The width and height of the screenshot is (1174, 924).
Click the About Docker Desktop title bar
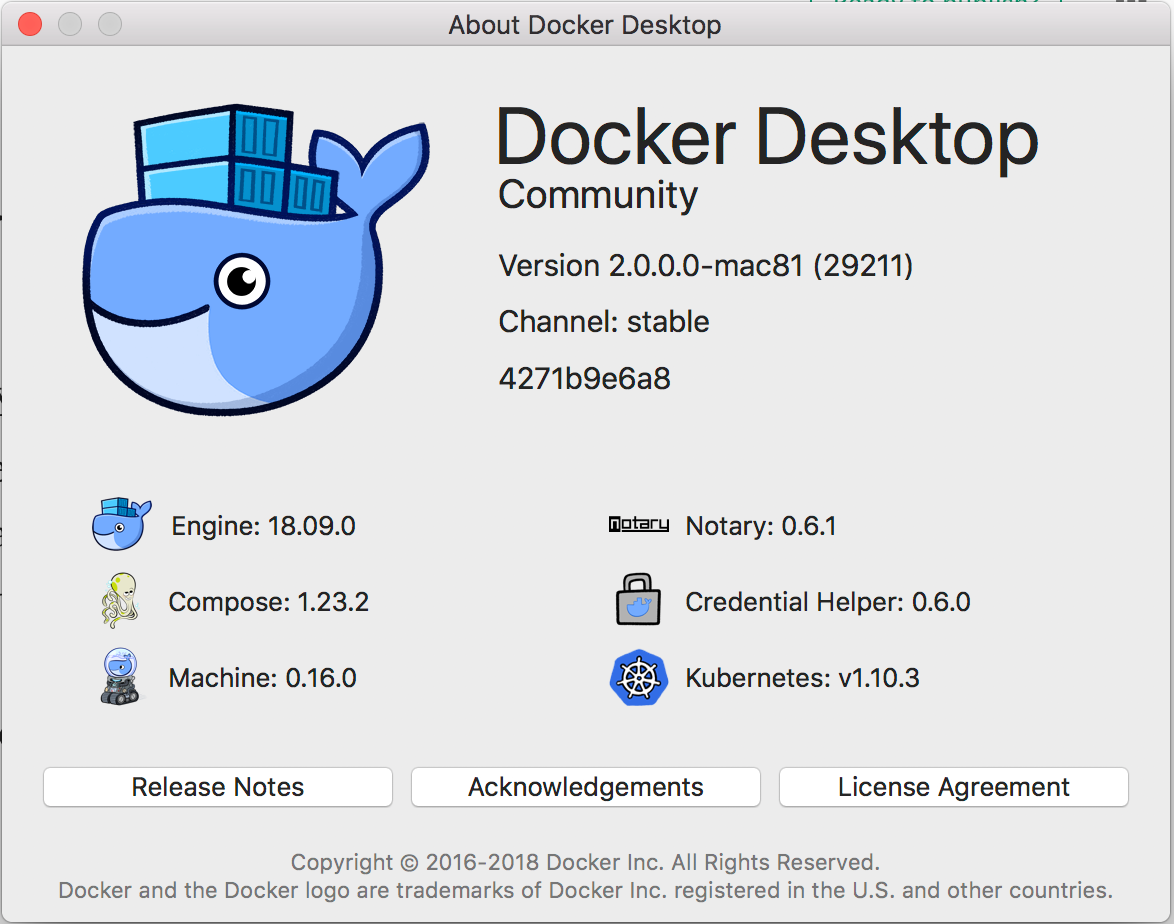[x=585, y=24]
